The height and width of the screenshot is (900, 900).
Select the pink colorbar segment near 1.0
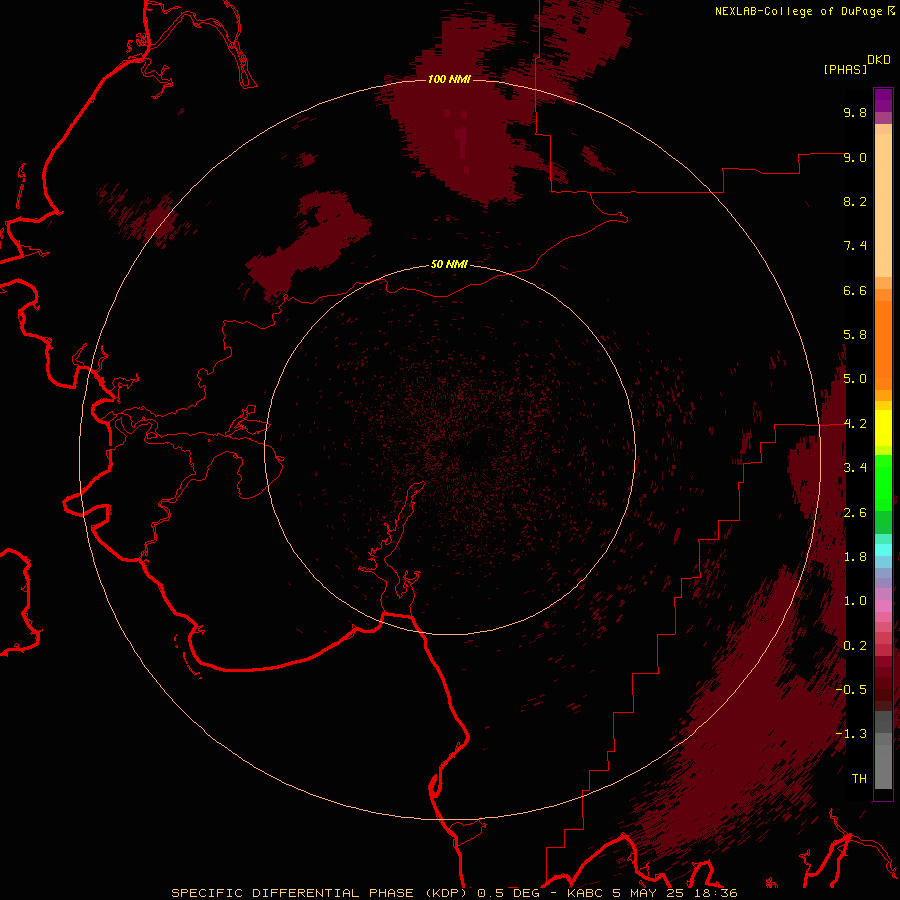point(883,606)
